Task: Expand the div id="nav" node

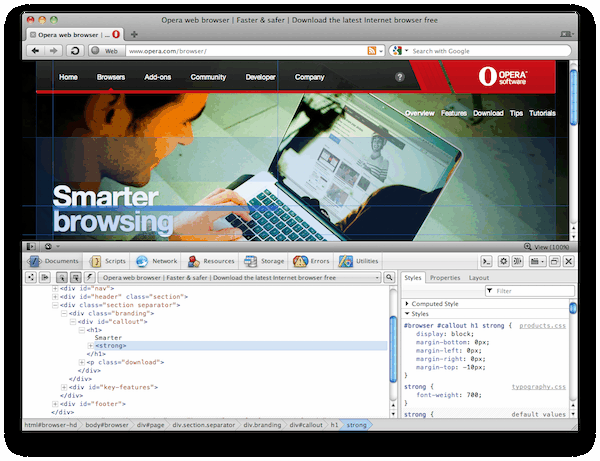Action: 55,288
